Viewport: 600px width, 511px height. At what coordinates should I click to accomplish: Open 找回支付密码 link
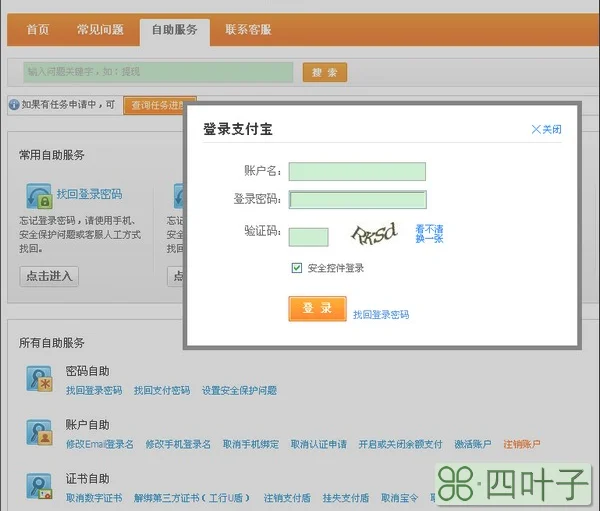pyautogui.click(x=162, y=390)
